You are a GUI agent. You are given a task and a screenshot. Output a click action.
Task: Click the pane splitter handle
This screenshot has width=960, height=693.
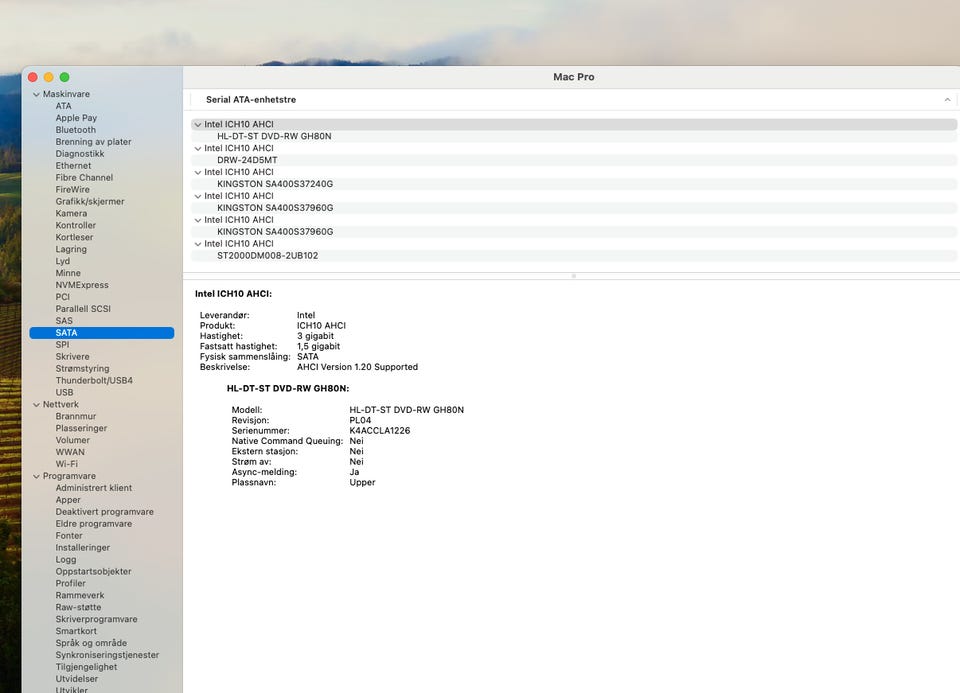pyautogui.click(x=573, y=275)
